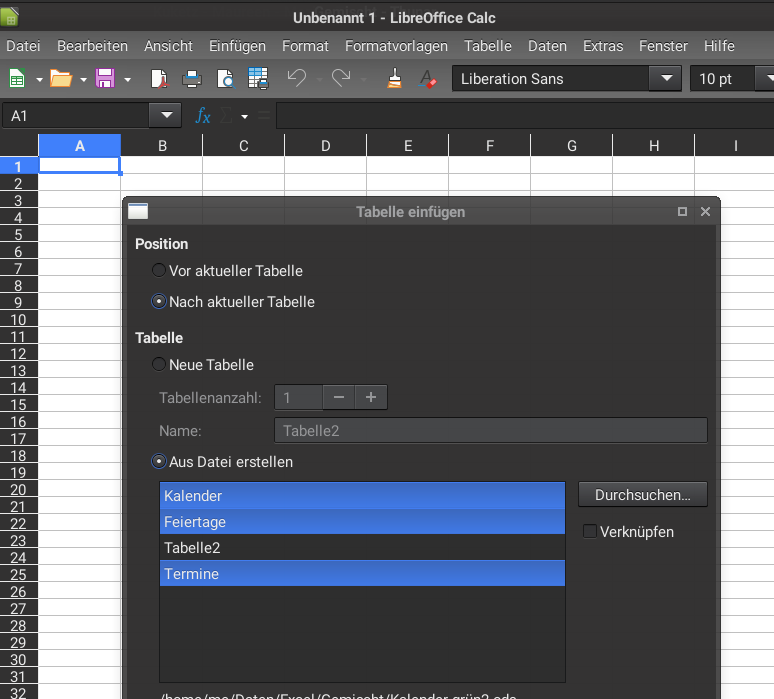This screenshot has height=699, width=774.
Task: Select the Clone Formatting paintbrush
Action: pos(394,78)
